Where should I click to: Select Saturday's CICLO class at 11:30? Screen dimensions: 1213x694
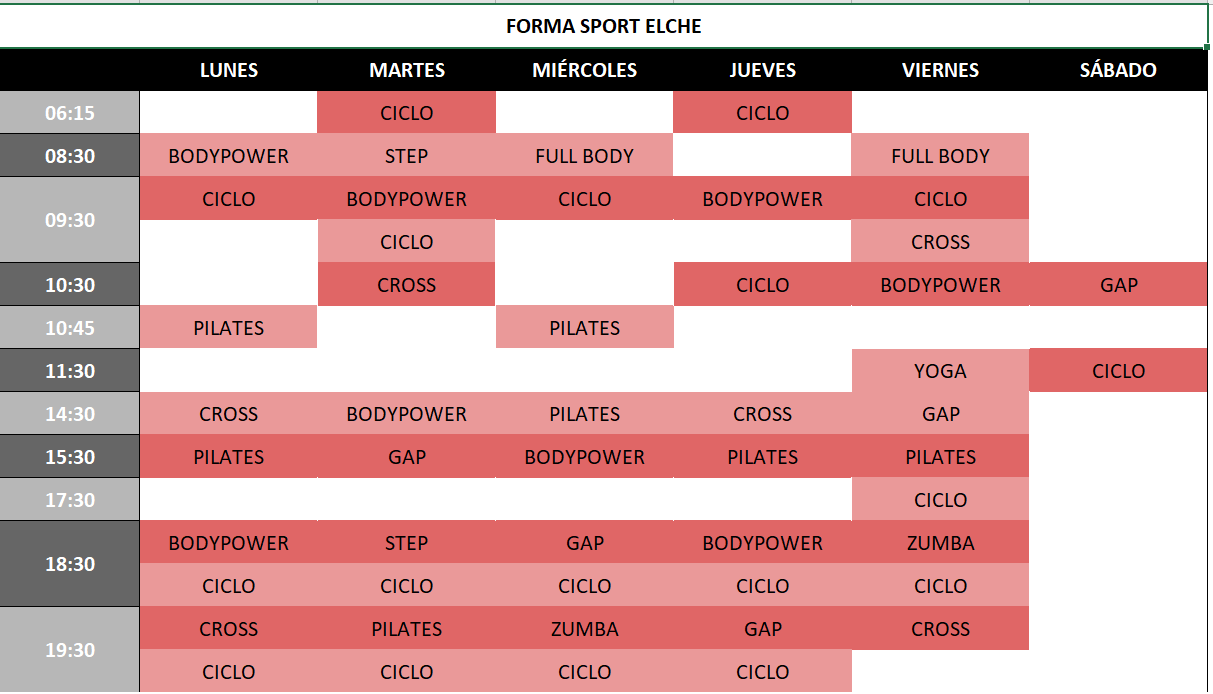(1118, 371)
